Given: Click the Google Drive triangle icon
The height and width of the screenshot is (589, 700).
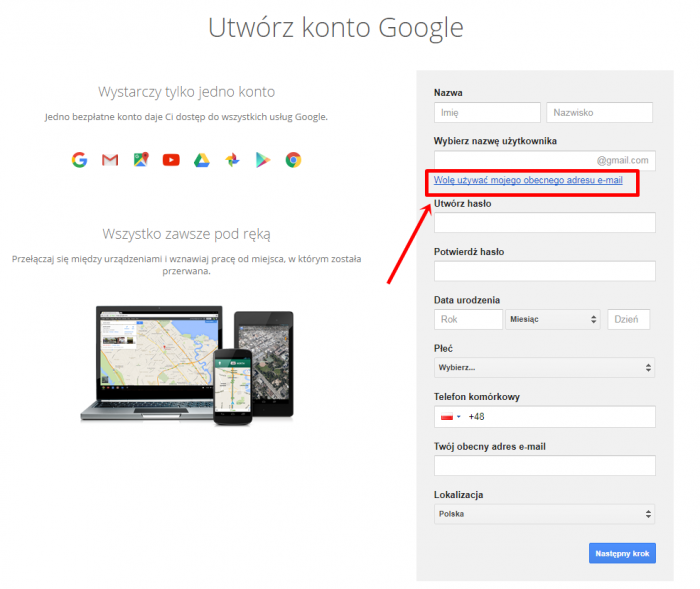Looking at the screenshot, I should pos(202,160).
